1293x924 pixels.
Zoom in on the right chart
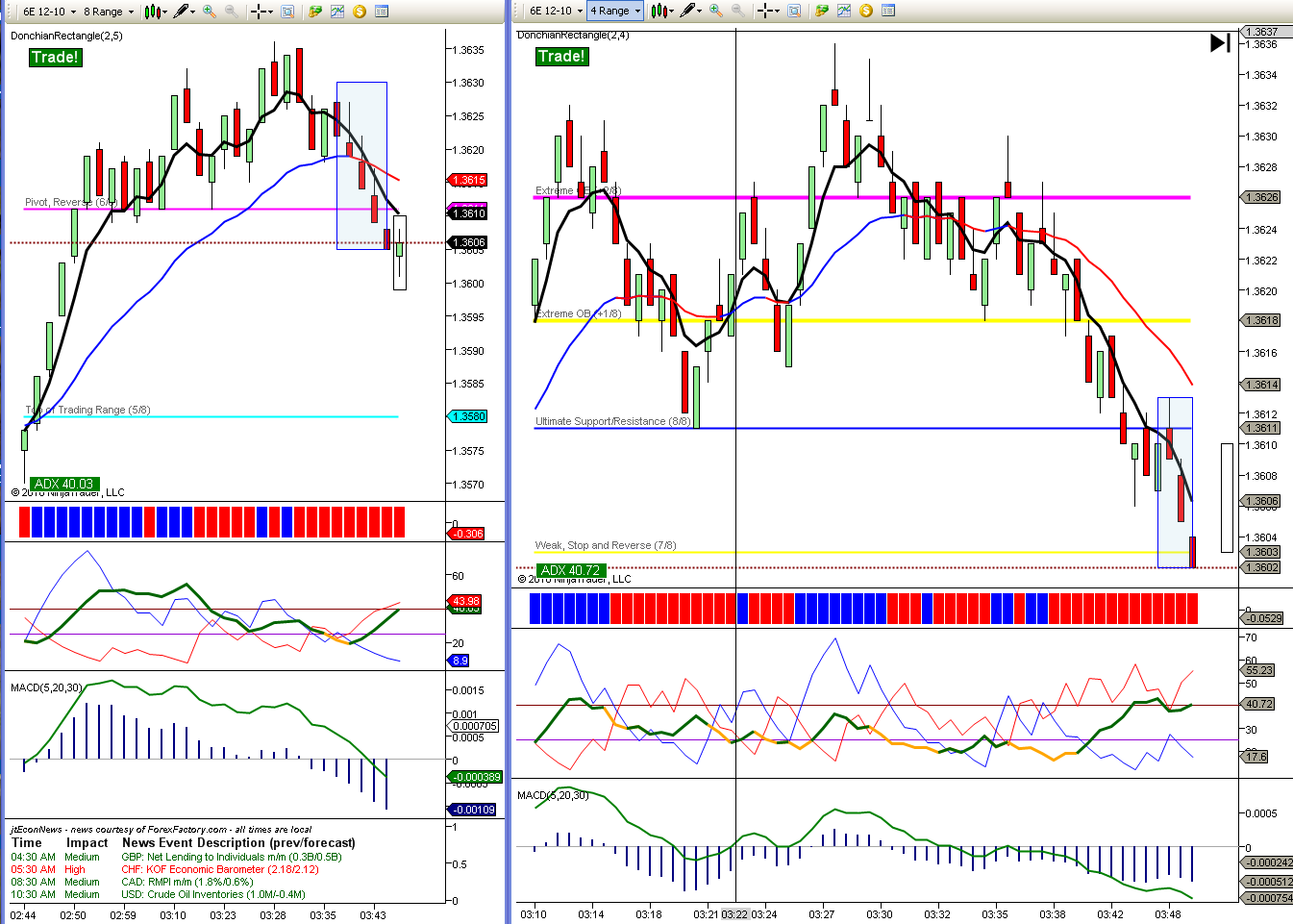[x=715, y=11]
